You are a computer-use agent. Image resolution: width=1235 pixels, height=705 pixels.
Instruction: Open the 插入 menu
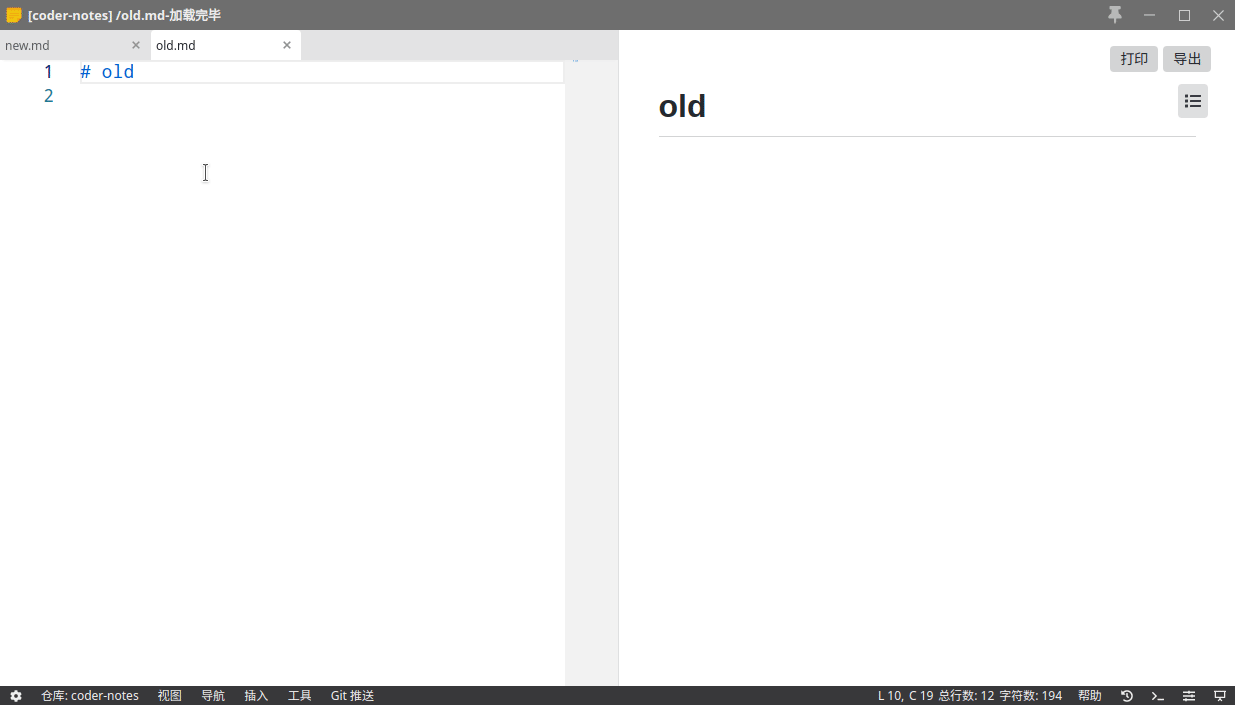coord(257,696)
